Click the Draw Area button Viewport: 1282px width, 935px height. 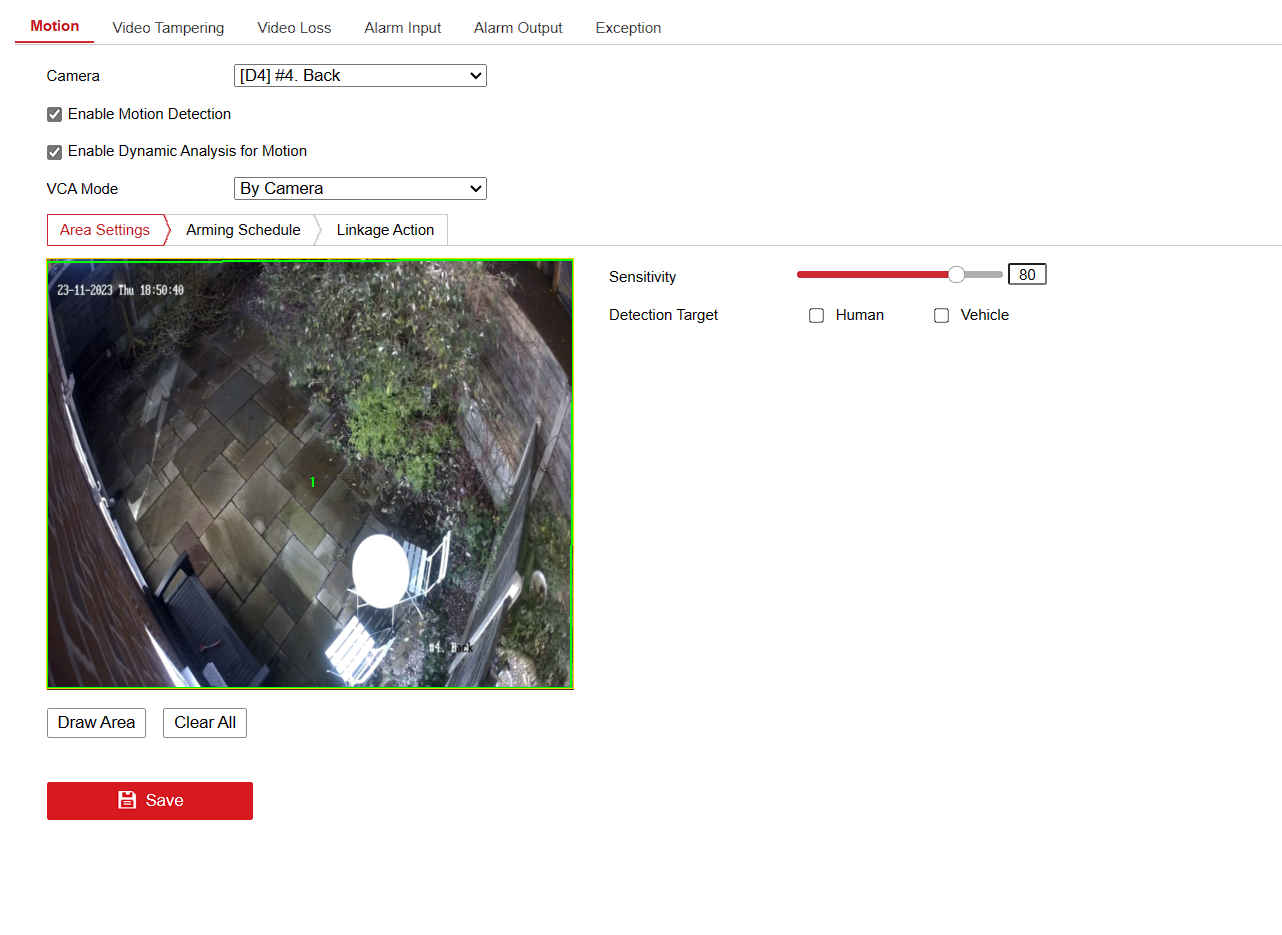(96, 723)
